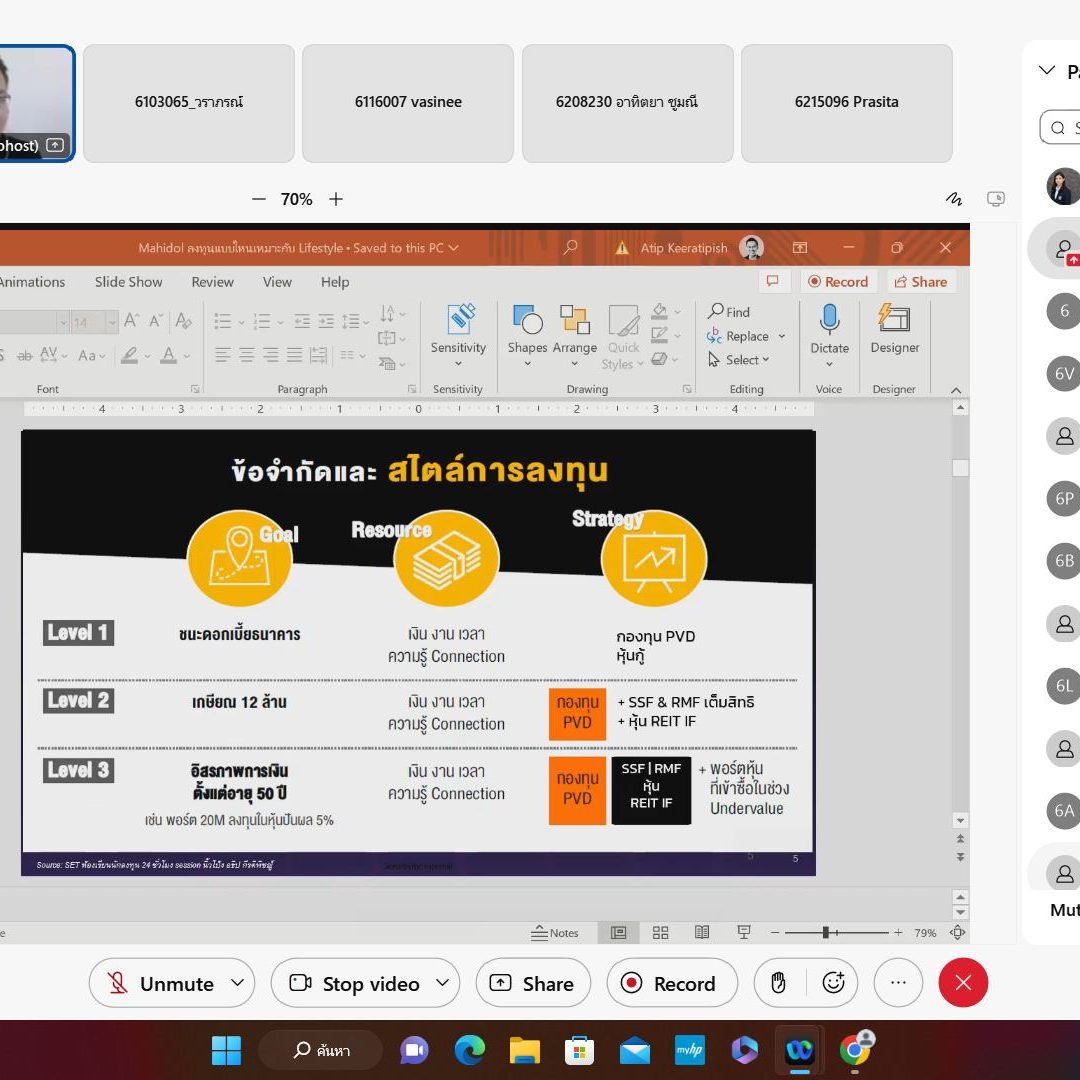
Task: Stop the video camera
Action: click(x=355, y=984)
